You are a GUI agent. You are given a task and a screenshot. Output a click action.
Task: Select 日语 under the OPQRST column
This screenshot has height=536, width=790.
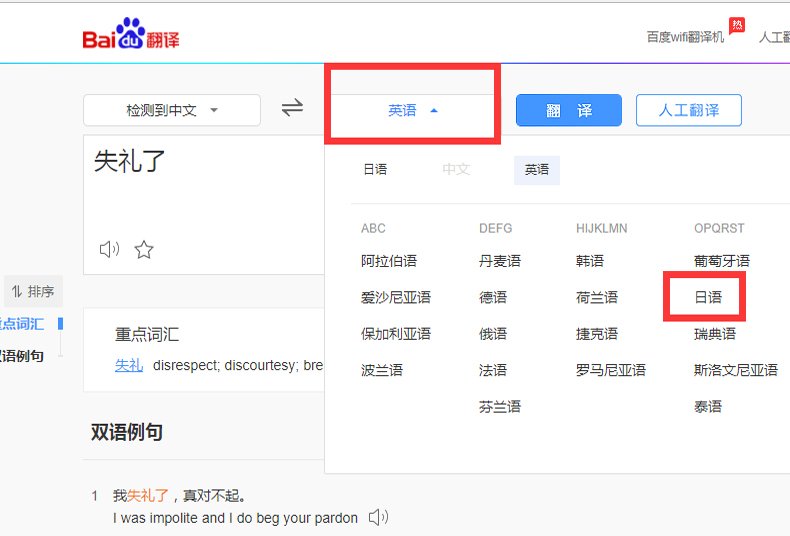click(x=708, y=297)
